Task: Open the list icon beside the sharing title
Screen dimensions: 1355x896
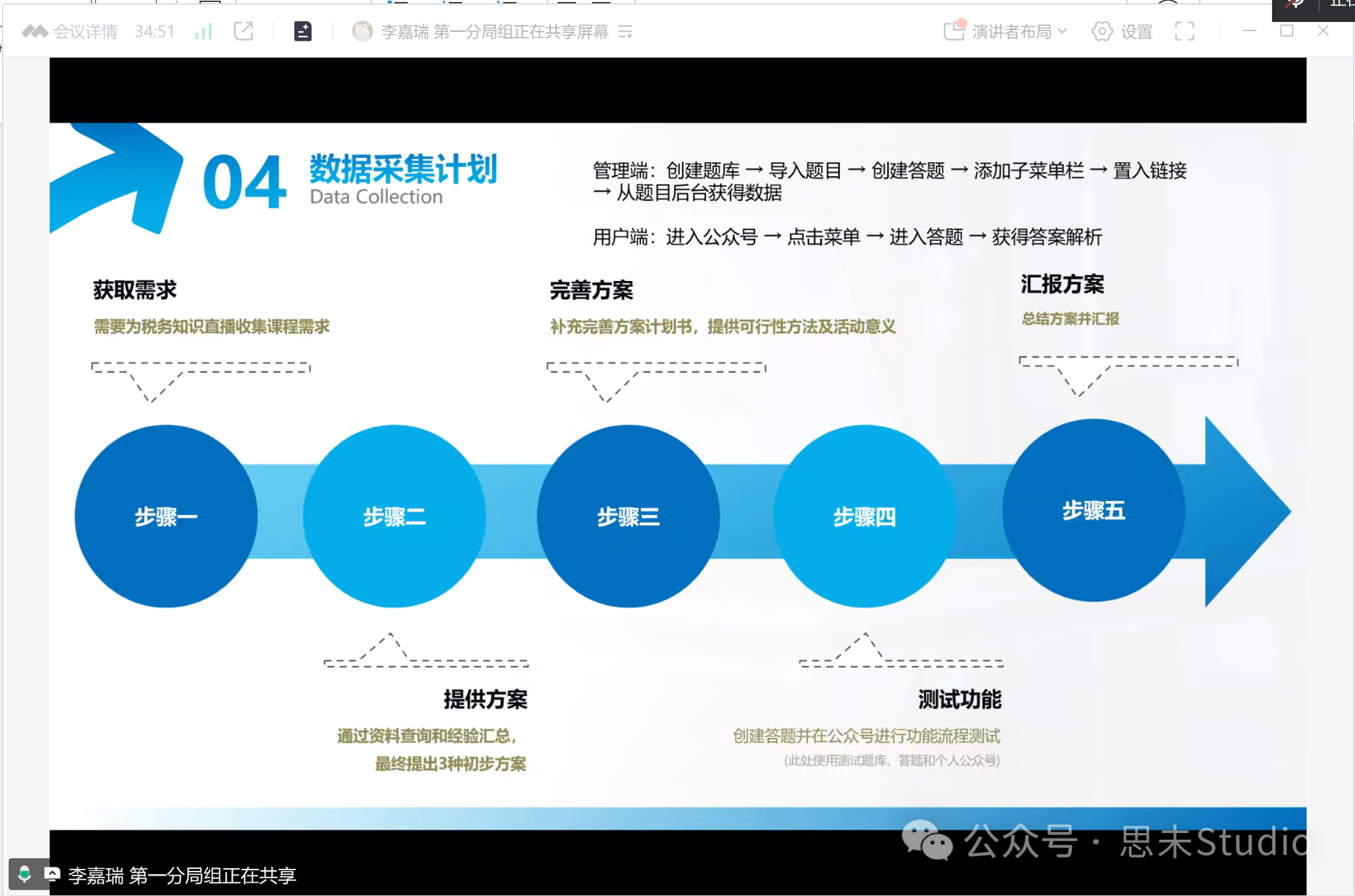Action: tap(627, 31)
